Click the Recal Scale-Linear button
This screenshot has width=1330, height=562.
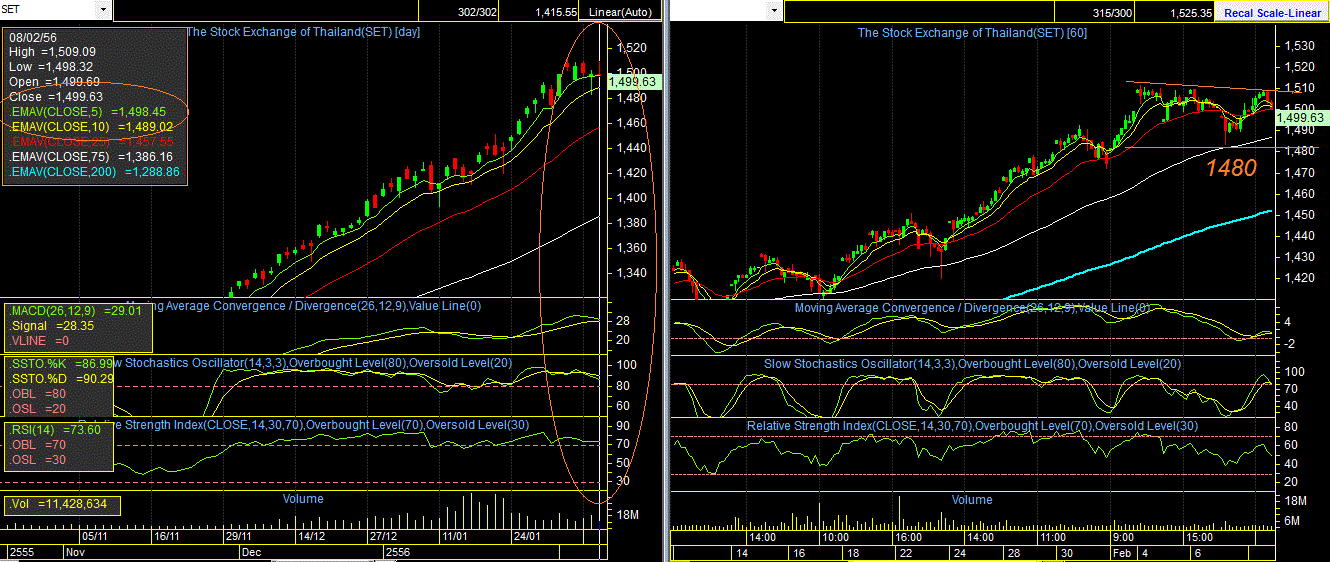(1273, 12)
